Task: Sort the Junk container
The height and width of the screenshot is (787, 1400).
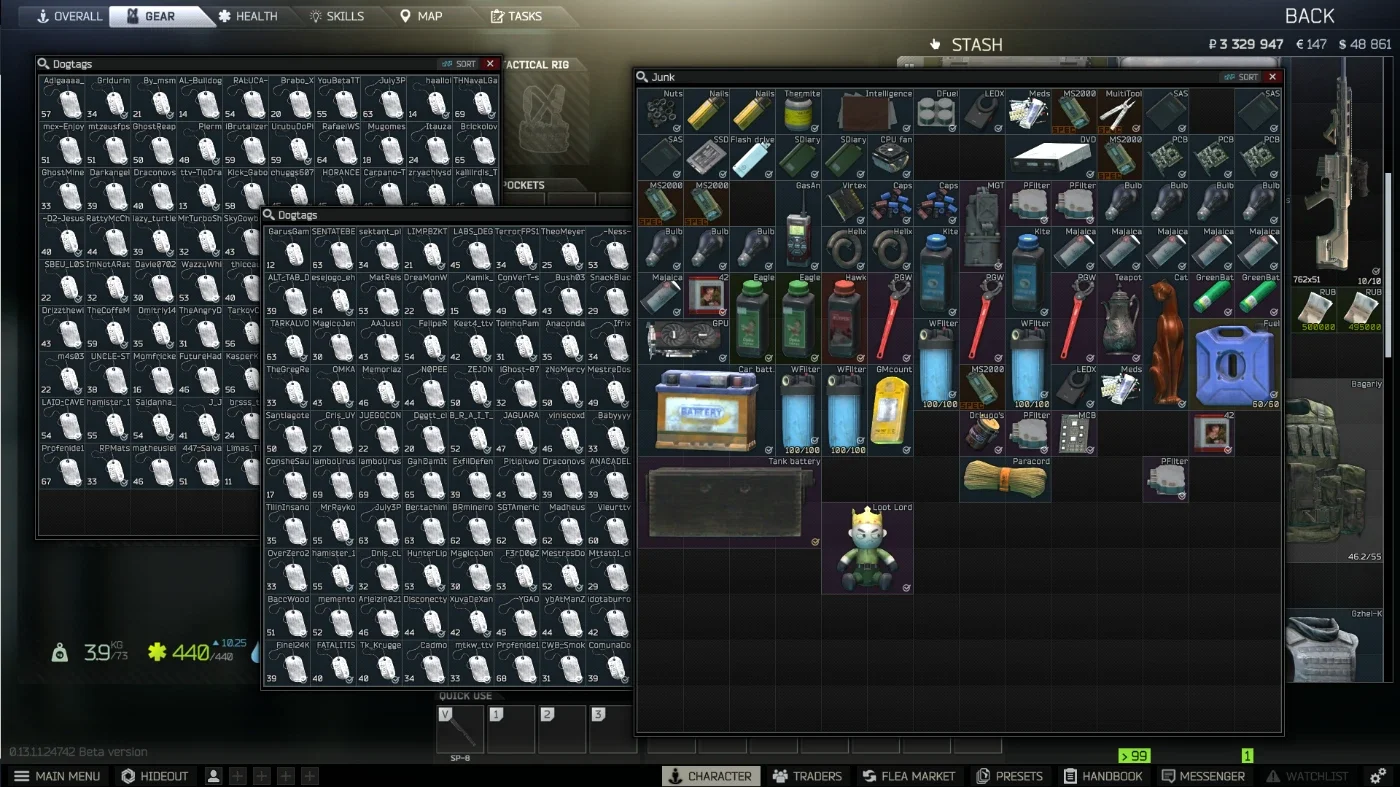Action: [x=1241, y=77]
